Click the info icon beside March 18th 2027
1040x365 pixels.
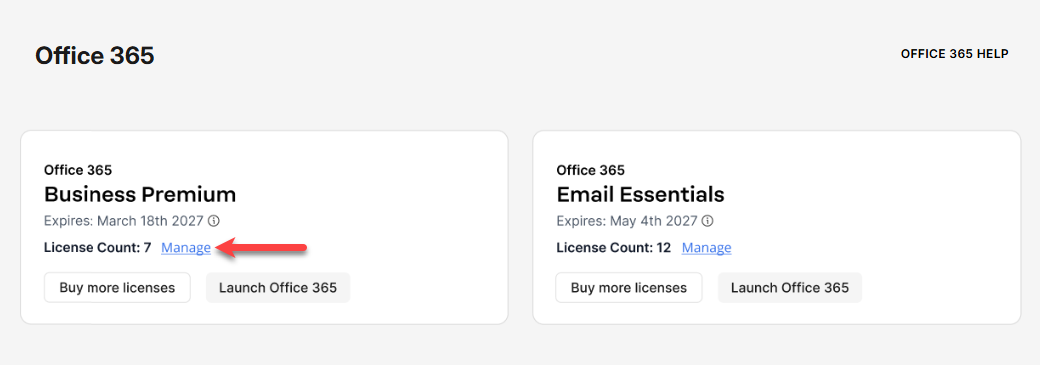[214, 220]
